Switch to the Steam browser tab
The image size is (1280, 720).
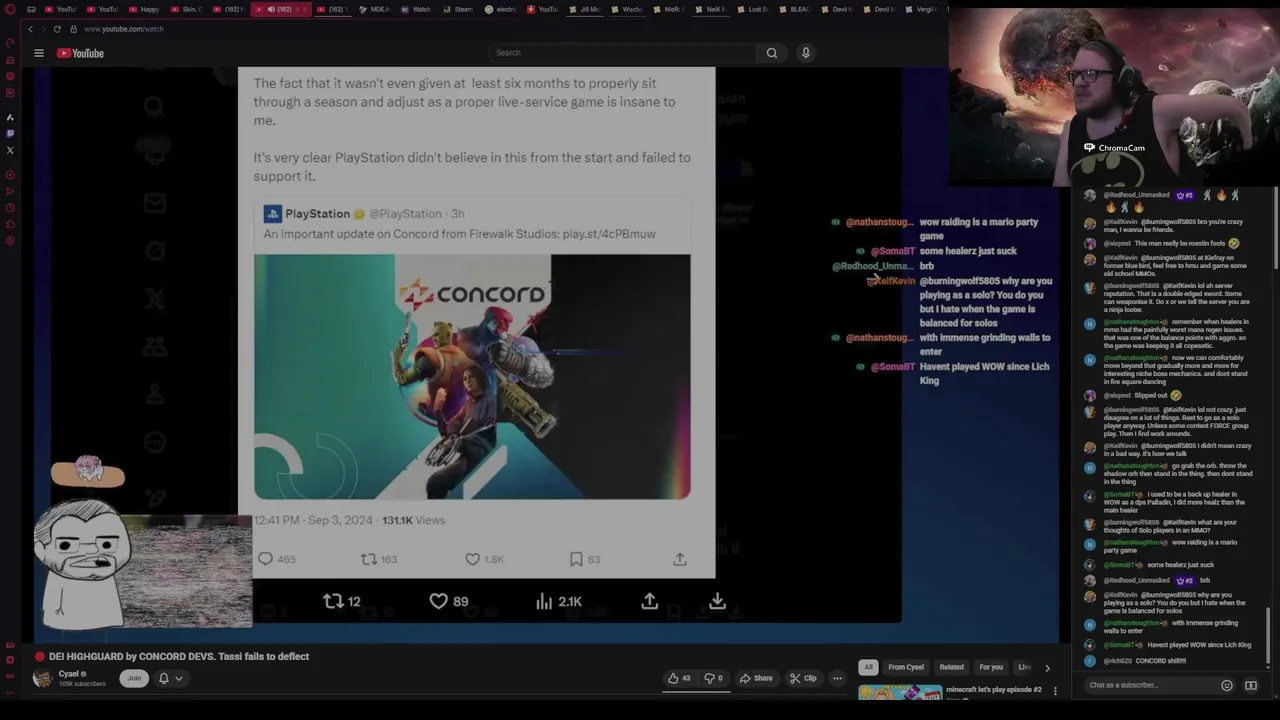click(458, 10)
